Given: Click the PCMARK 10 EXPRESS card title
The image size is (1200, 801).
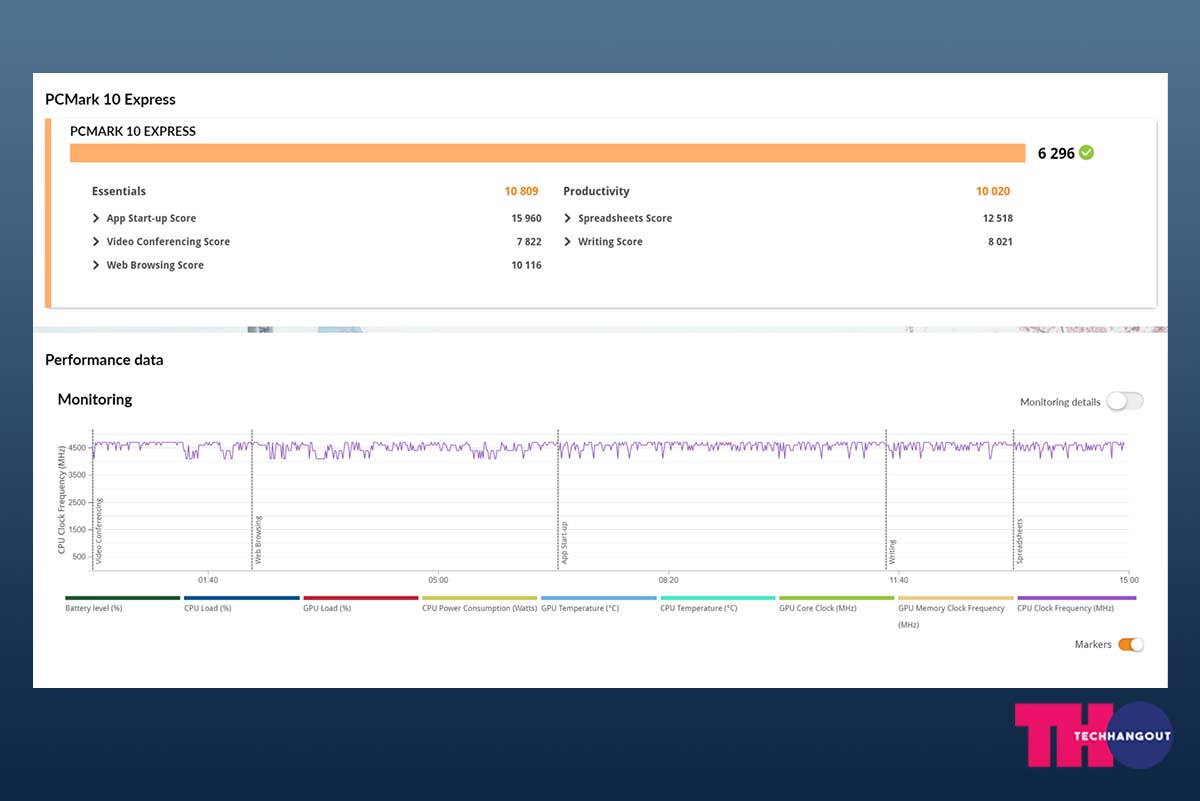Looking at the screenshot, I should click(133, 131).
